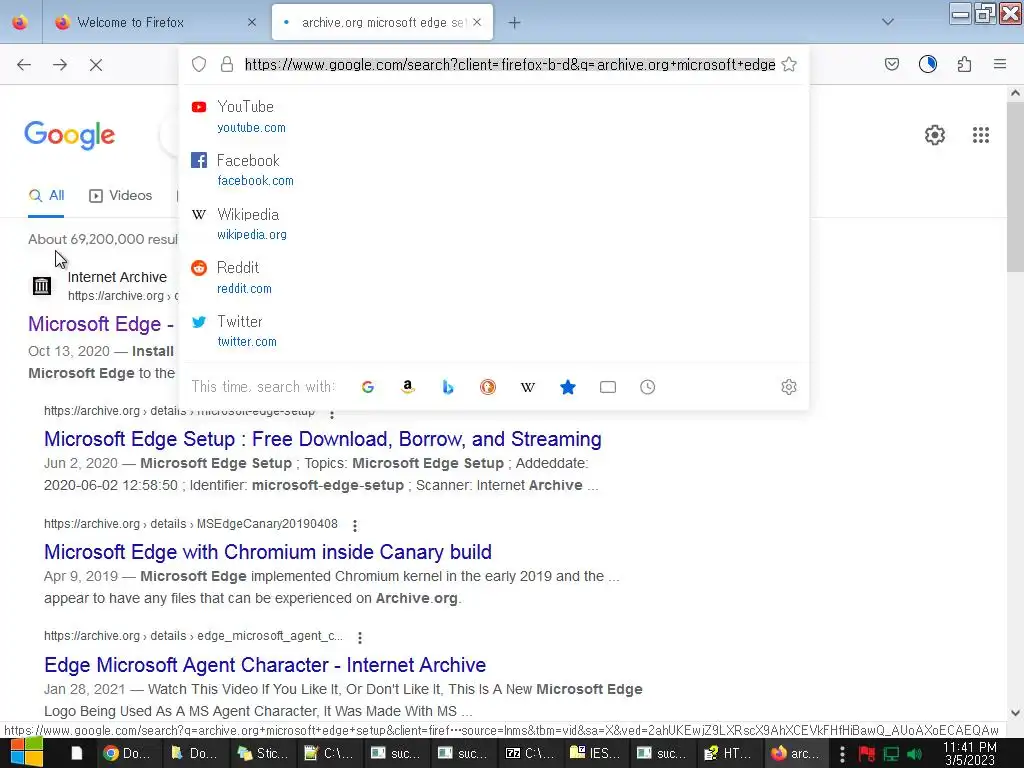Open the taskbar clock 11:41 PM
This screenshot has height=768, width=1024.
pyautogui.click(x=969, y=754)
